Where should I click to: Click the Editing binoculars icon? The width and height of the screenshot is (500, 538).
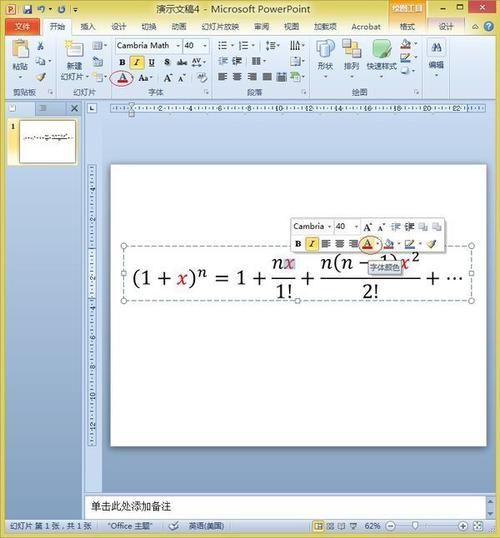pos(436,47)
